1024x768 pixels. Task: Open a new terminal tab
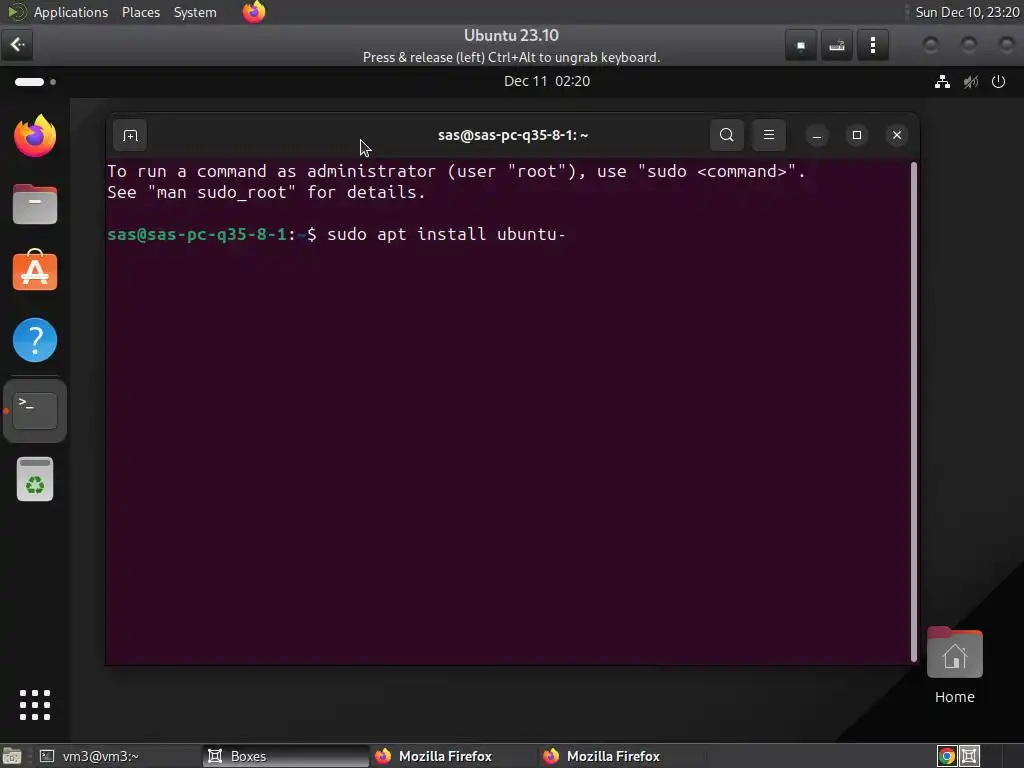point(130,135)
